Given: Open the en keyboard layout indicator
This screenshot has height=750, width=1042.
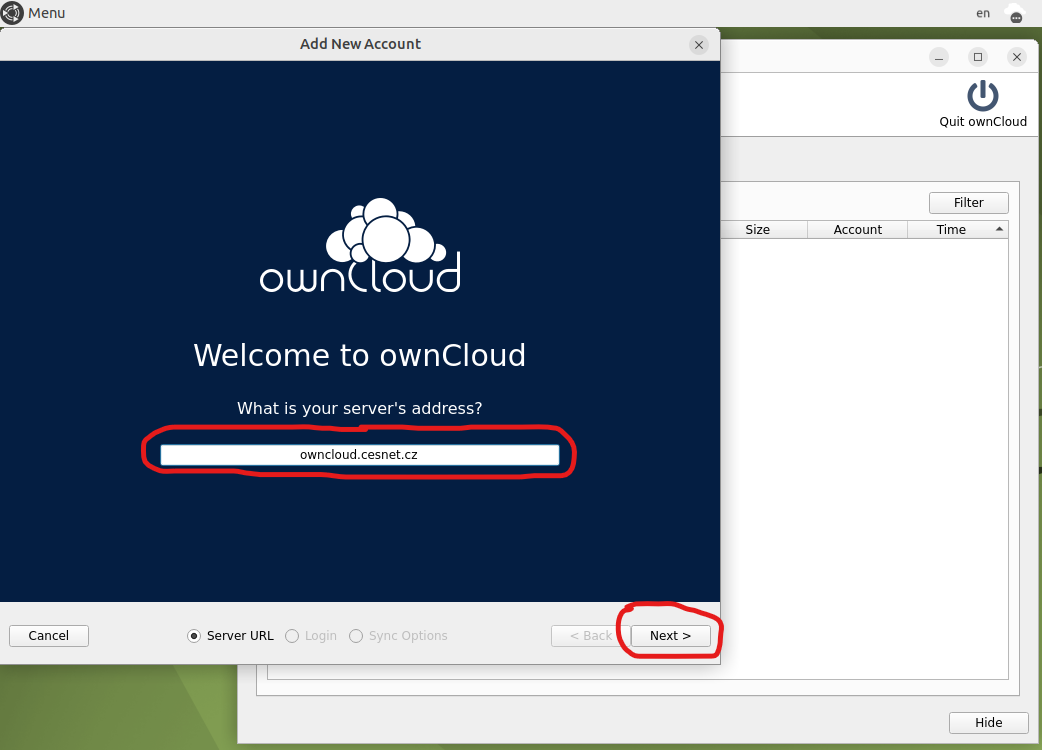Looking at the screenshot, I should pos(983,13).
